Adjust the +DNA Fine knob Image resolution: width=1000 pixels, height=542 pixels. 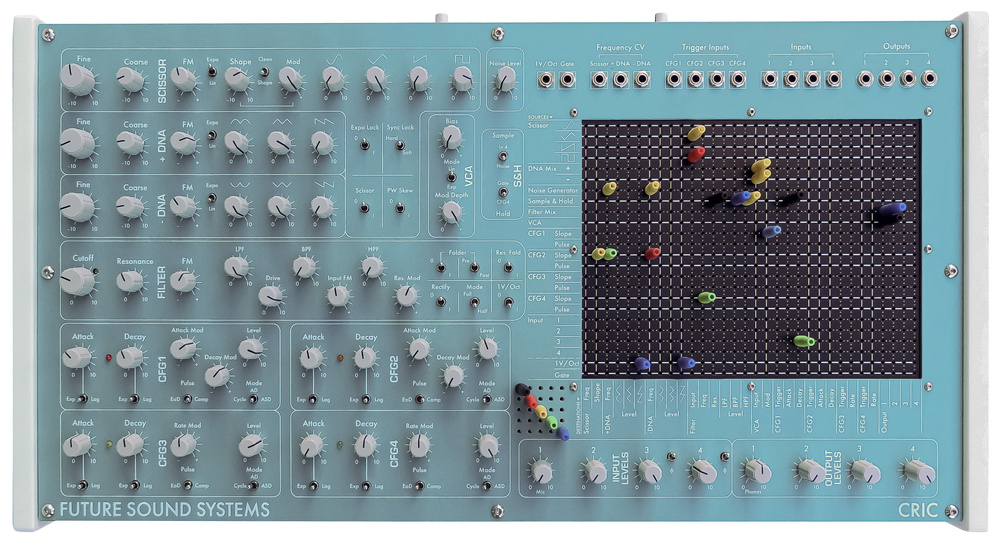coord(78,143)
